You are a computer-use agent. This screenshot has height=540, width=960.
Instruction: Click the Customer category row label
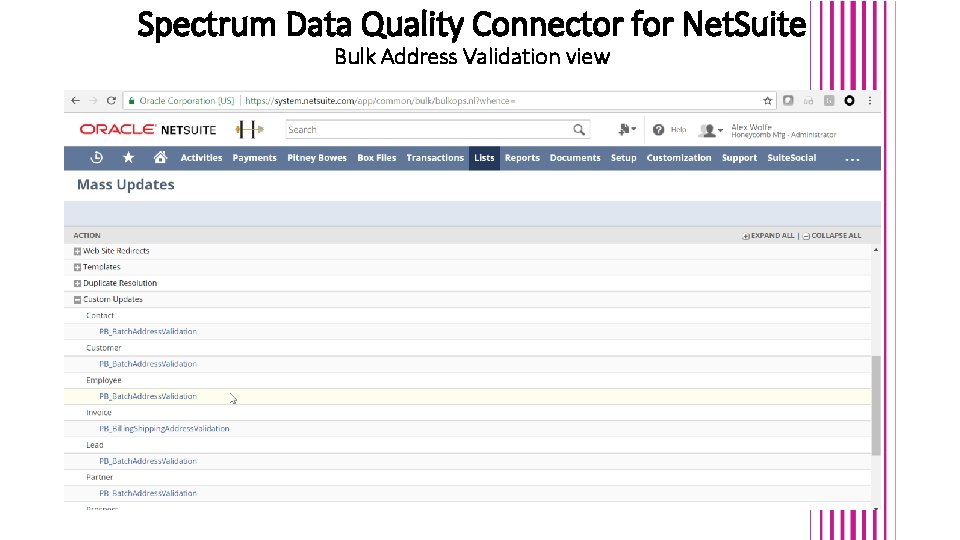[103, 348]
